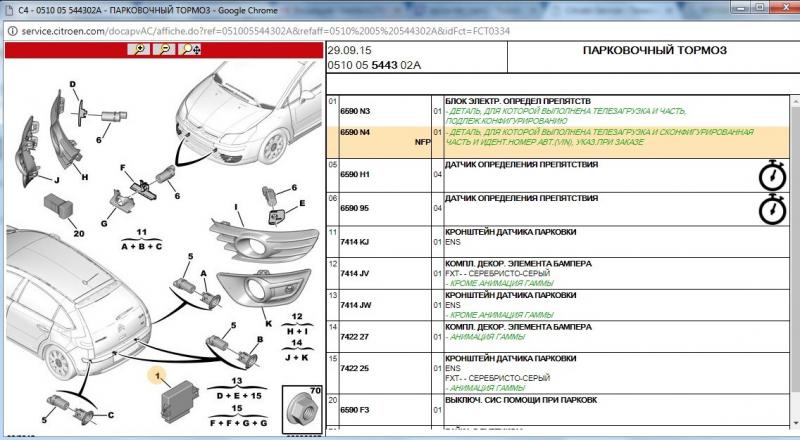Click the page icon in the title bar
800x440 pixels.
(x=8, y=10)
